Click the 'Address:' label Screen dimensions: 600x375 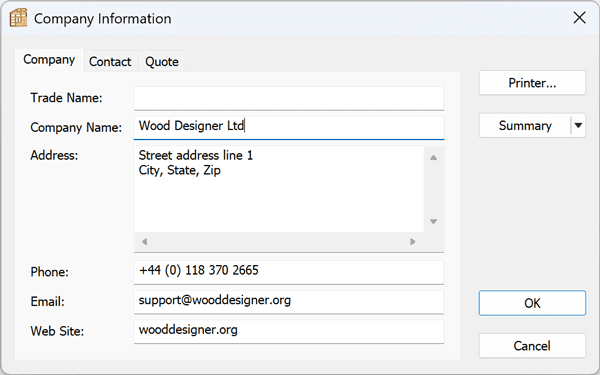coord(54,155)
